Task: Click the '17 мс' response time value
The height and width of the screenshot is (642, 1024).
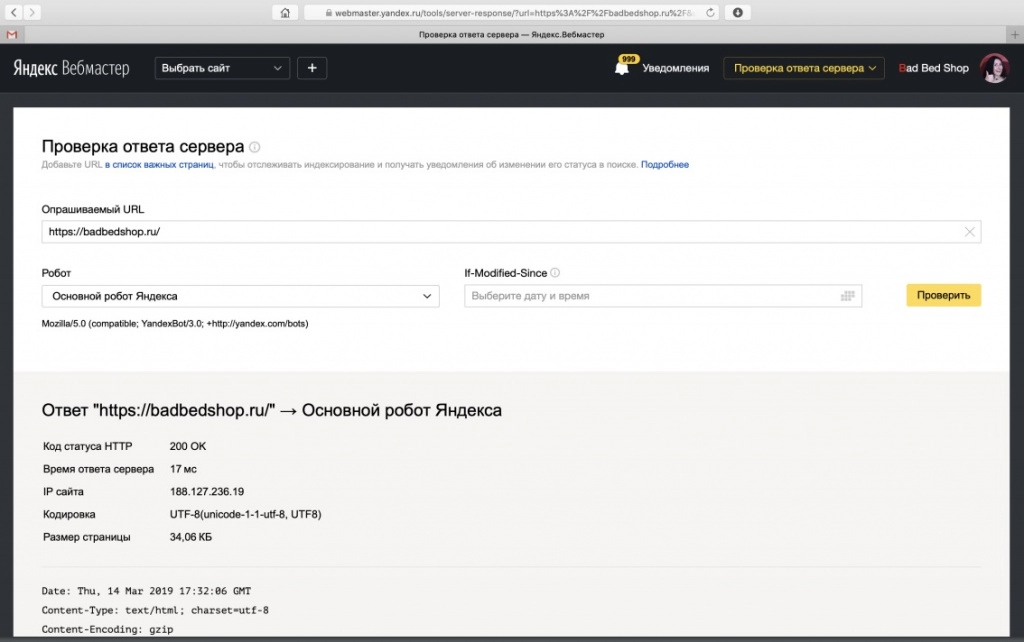Action: [184, 469]
